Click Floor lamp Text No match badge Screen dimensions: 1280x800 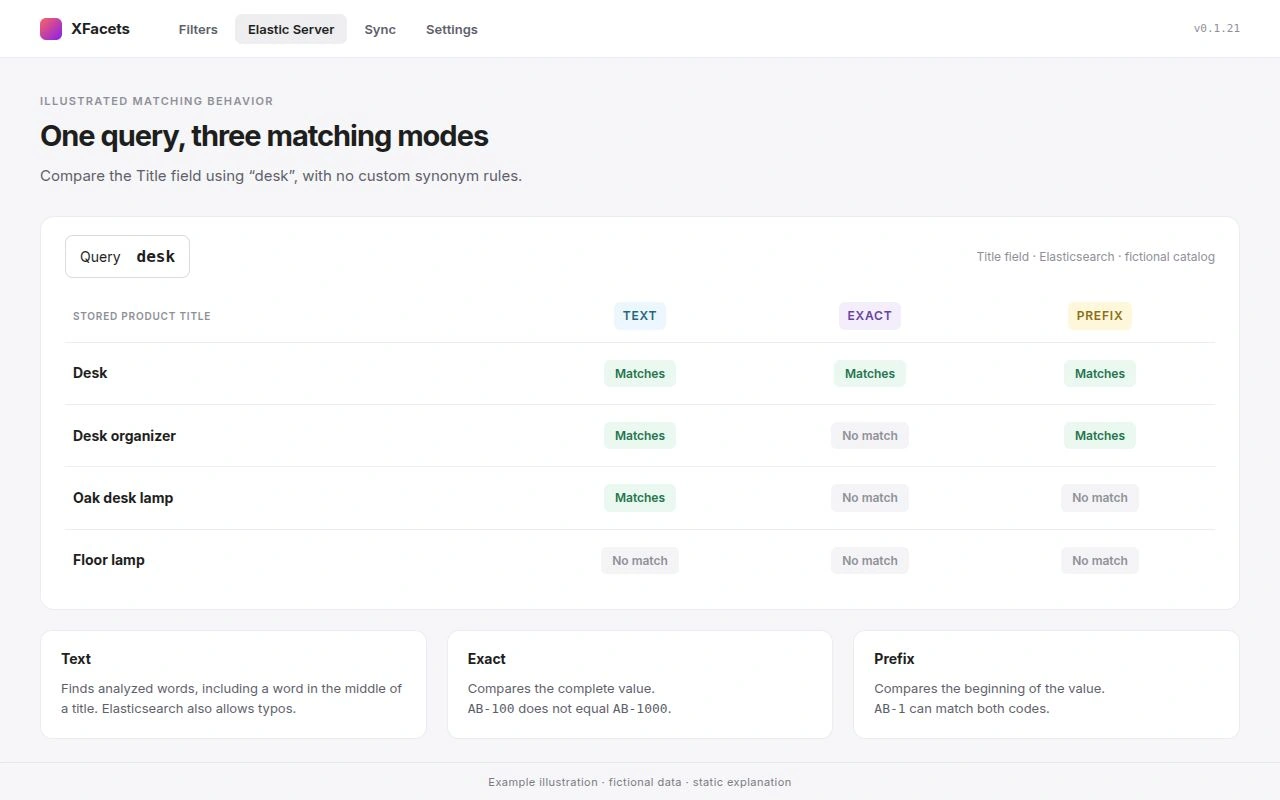click(x=640, y=561)
